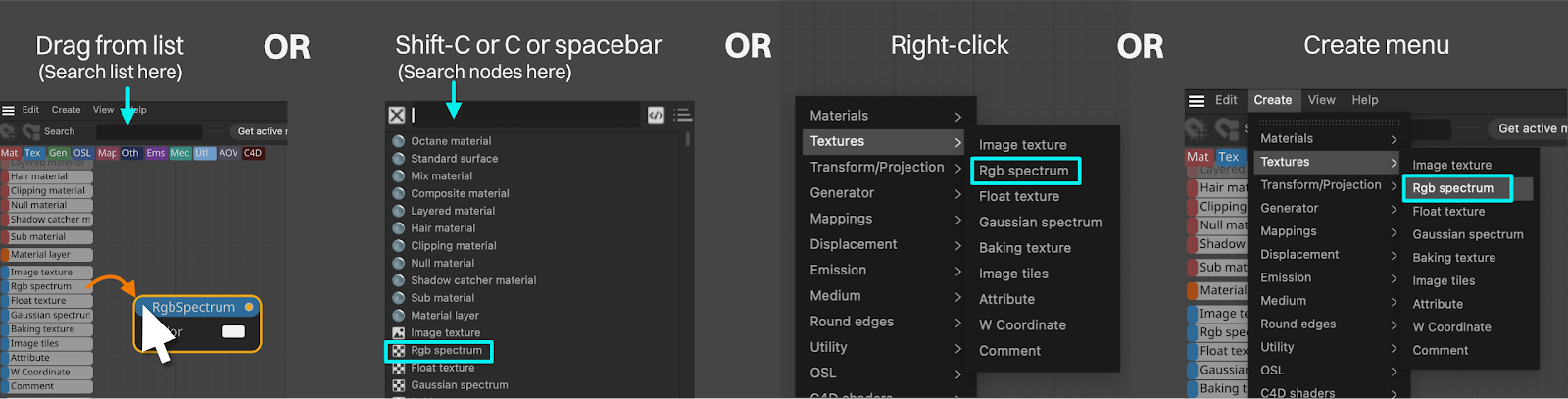This screenshot has height=399, width=1568.
Task: Click the hamburger menu icon left of Edit in the first panel
Action: 8,110
